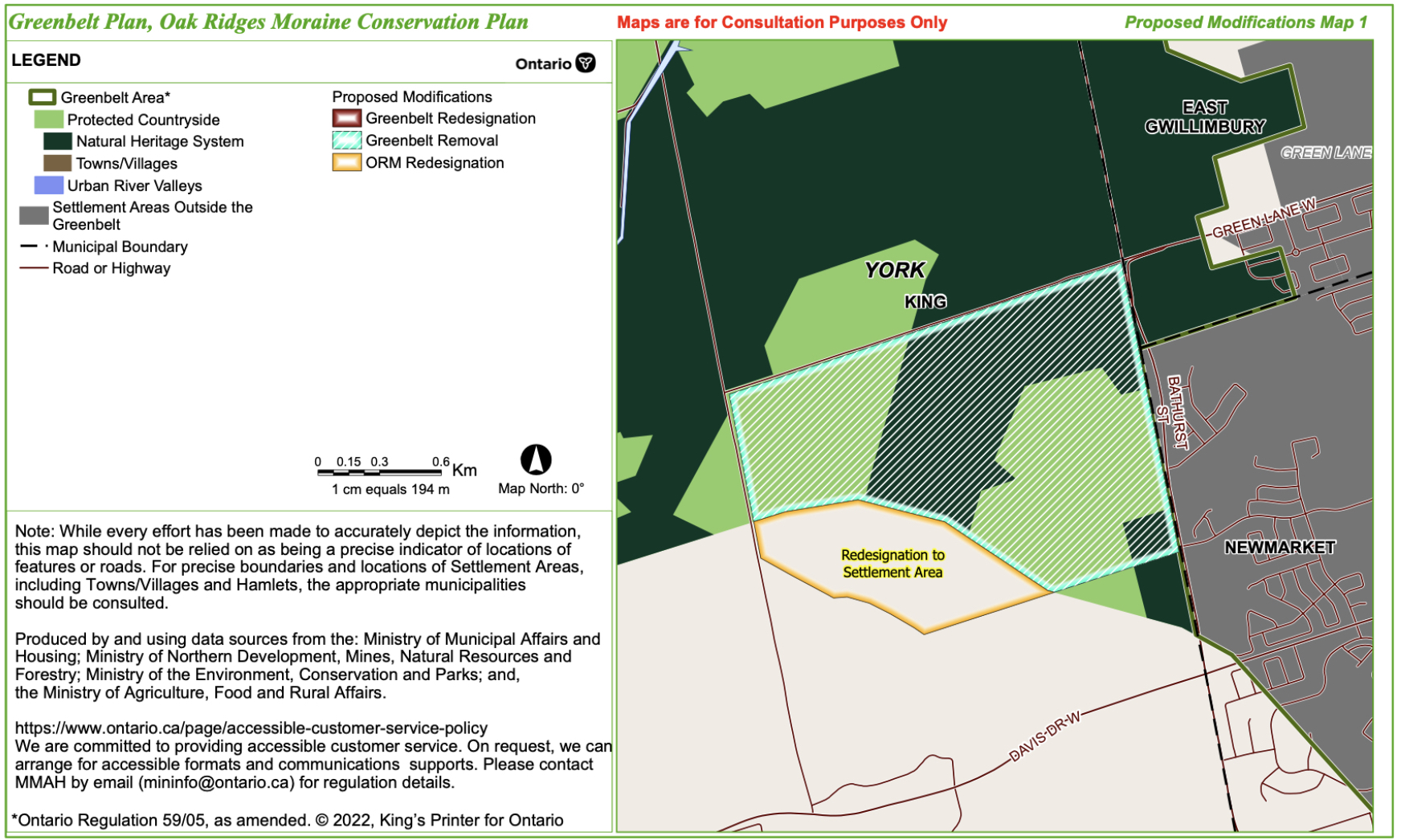Click the Greenbelt Plan title heading

tap(268, 22)
